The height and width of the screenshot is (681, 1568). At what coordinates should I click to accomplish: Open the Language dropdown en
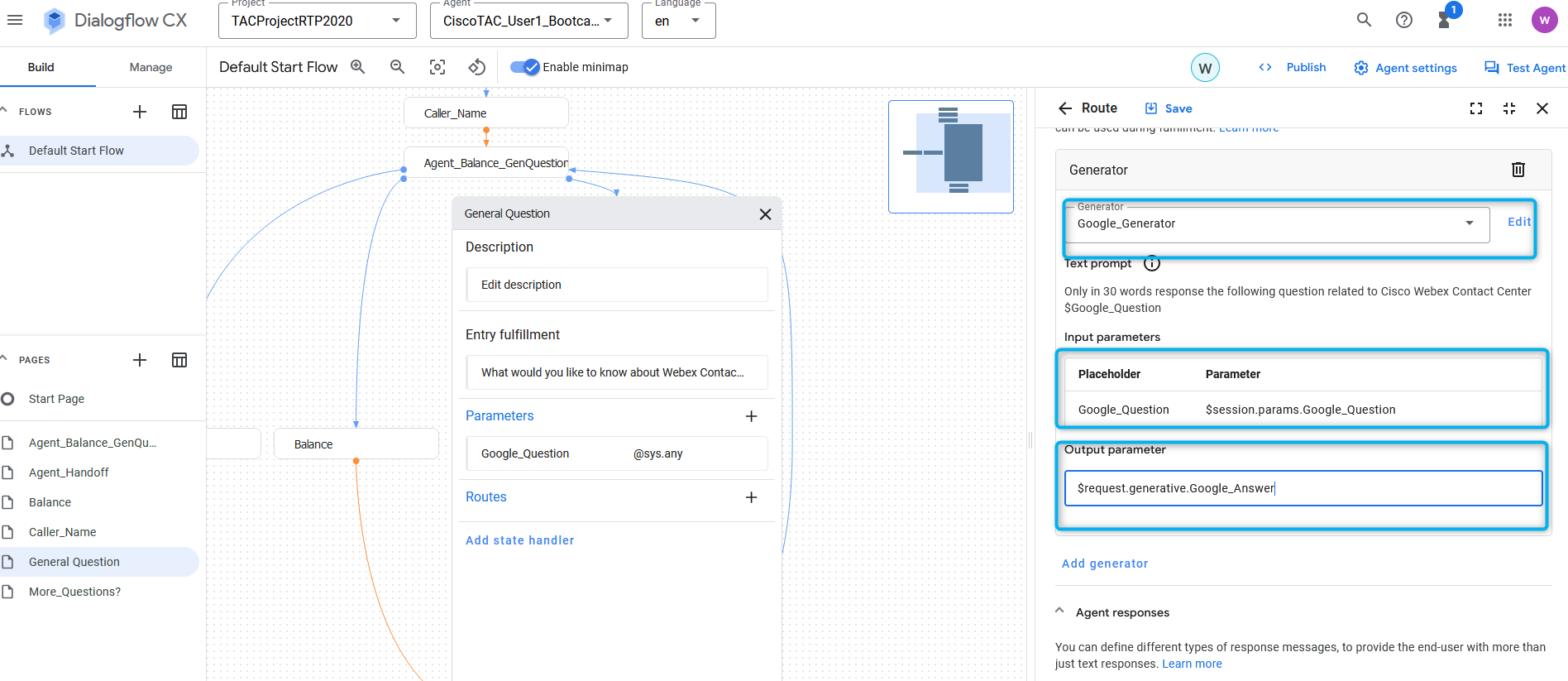click(x=679, y=21)
